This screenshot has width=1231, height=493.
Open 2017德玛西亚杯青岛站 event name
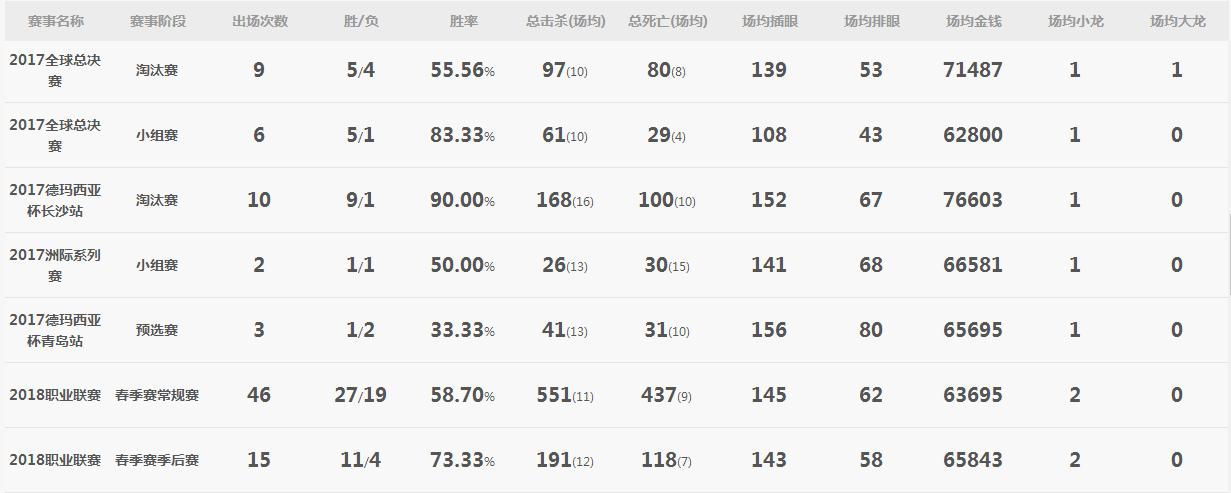(55, 330)
